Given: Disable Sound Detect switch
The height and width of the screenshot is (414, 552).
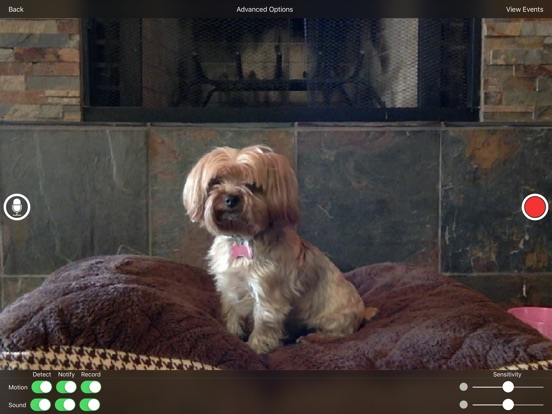Looking at the screenshot, I should coord(41,404).
